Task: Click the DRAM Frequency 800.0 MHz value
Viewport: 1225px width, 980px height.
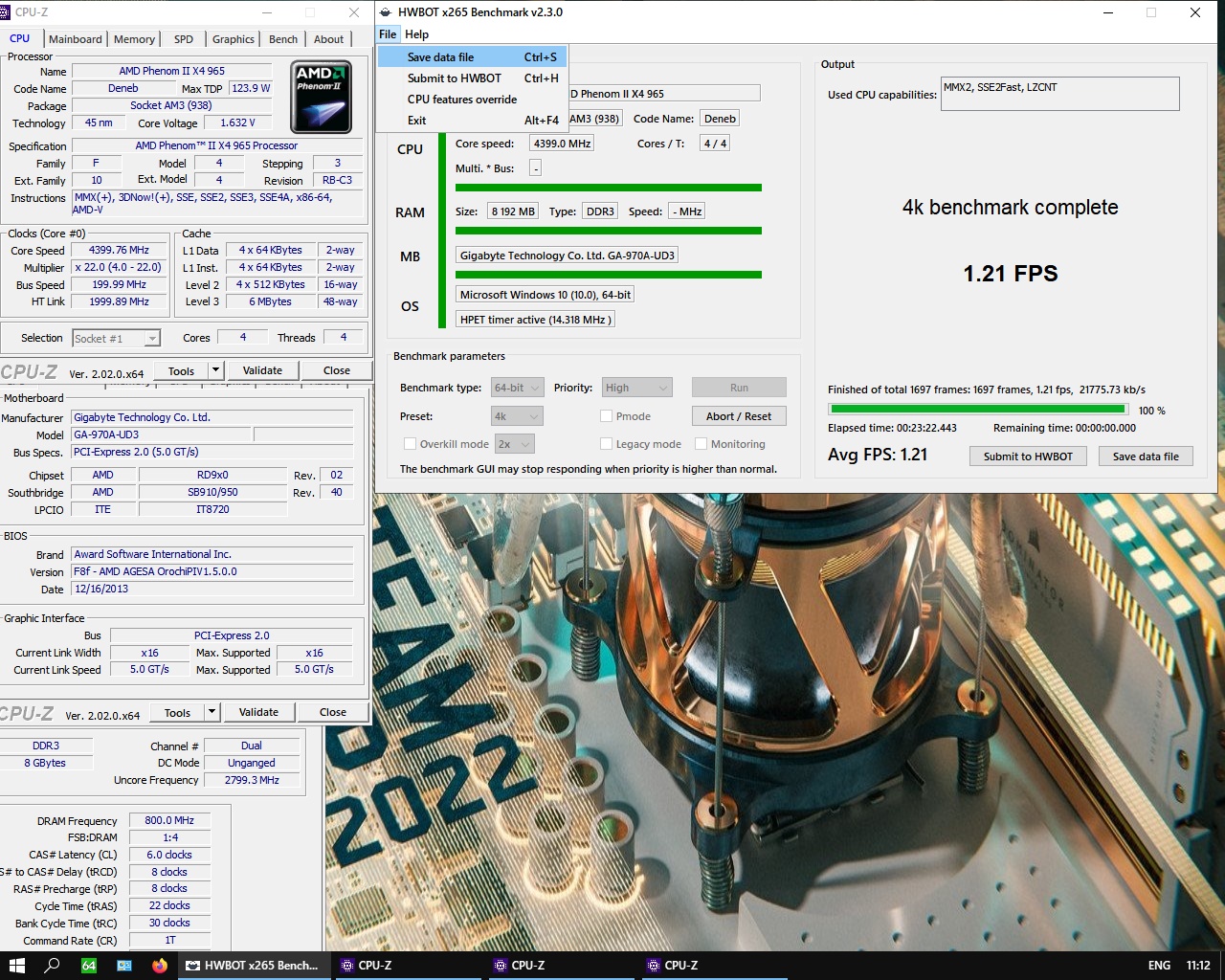Action: [169, 820]
